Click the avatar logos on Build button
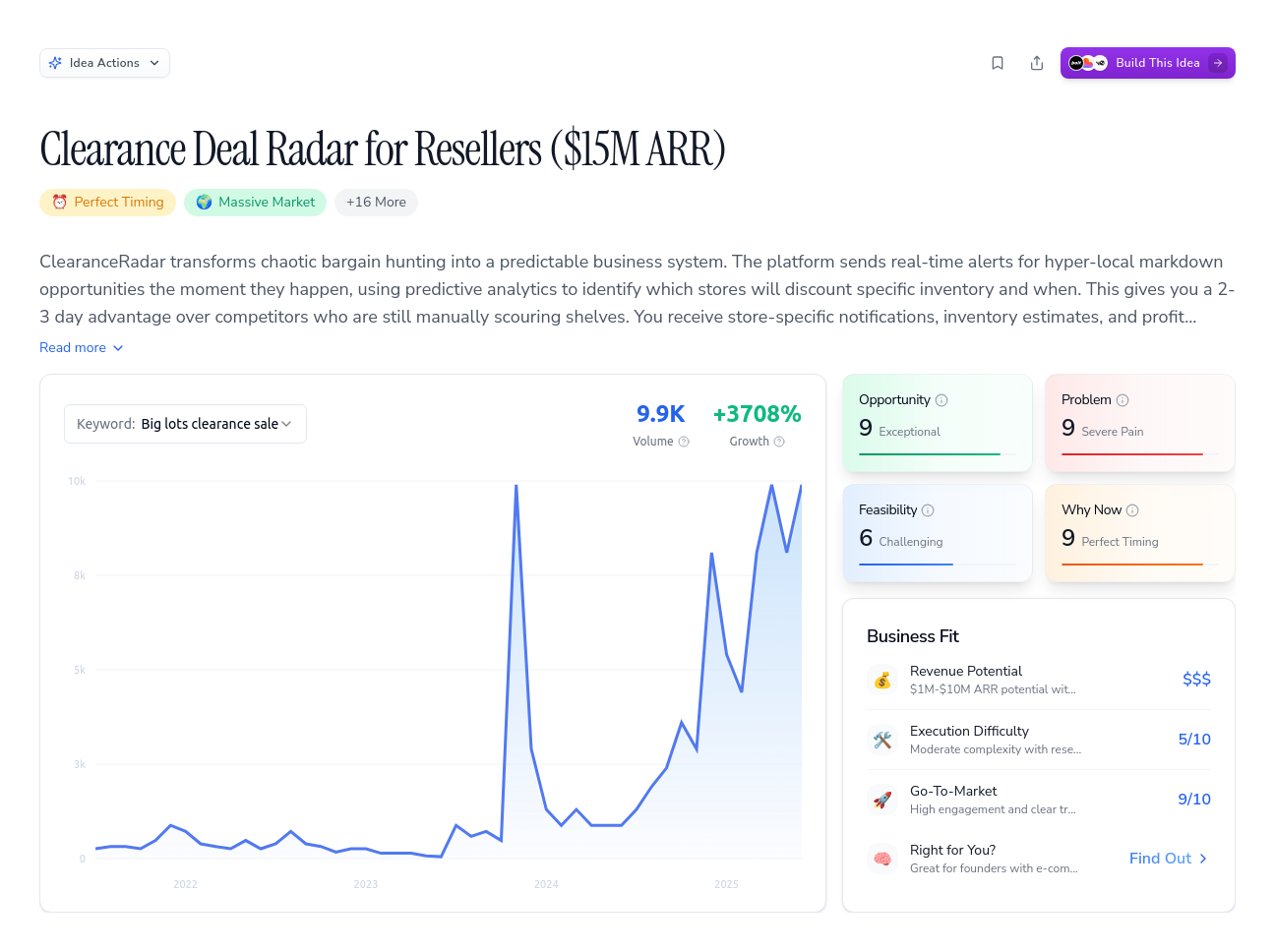 point(1088,63)
